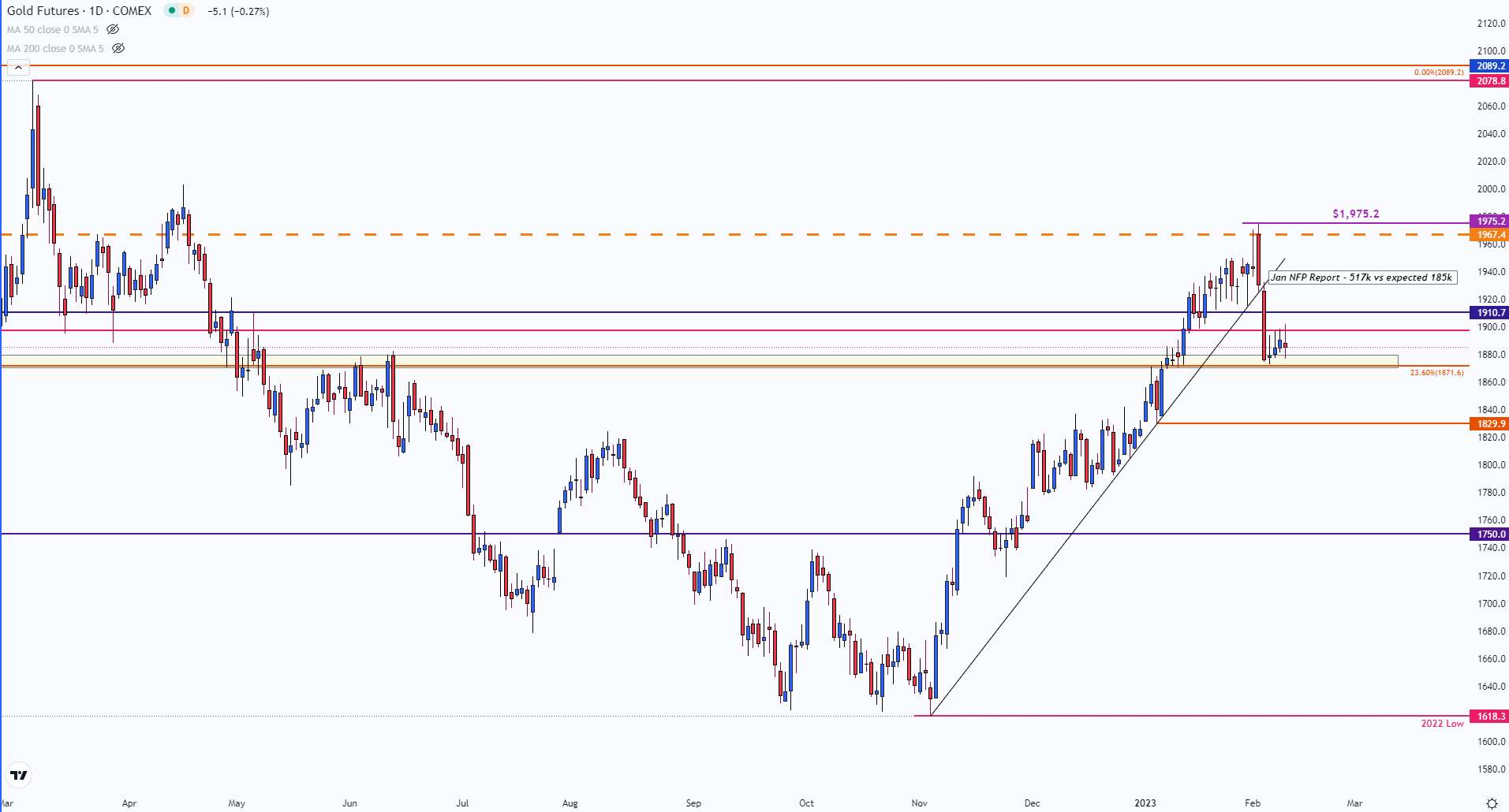The width and height of the screenshot is (1509, 812).
Task: Click the TradingView logo icon
Action: tap(19, 775)
